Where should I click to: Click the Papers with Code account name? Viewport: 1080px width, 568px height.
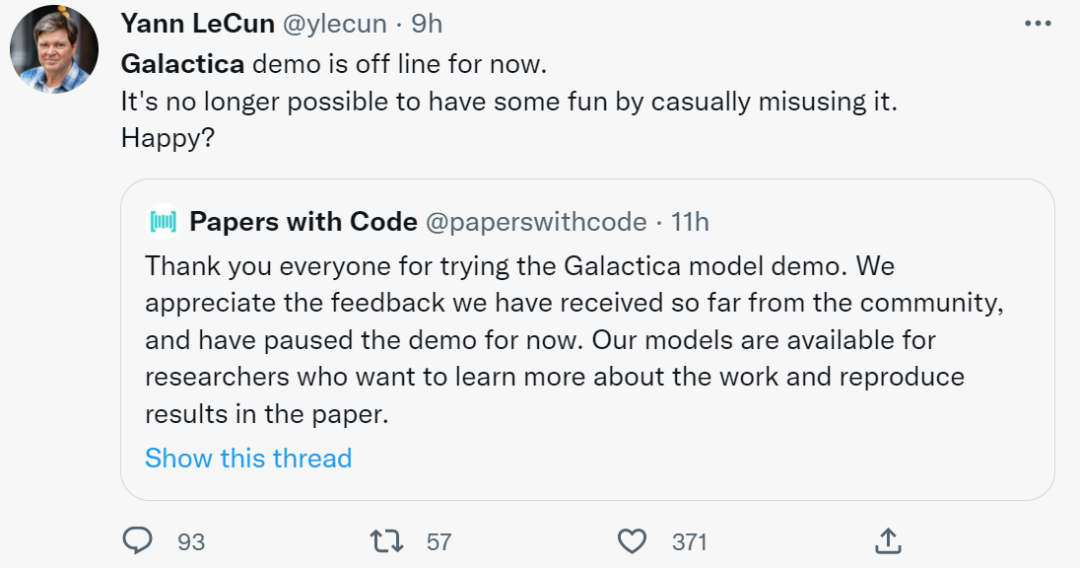click(303, 222)
